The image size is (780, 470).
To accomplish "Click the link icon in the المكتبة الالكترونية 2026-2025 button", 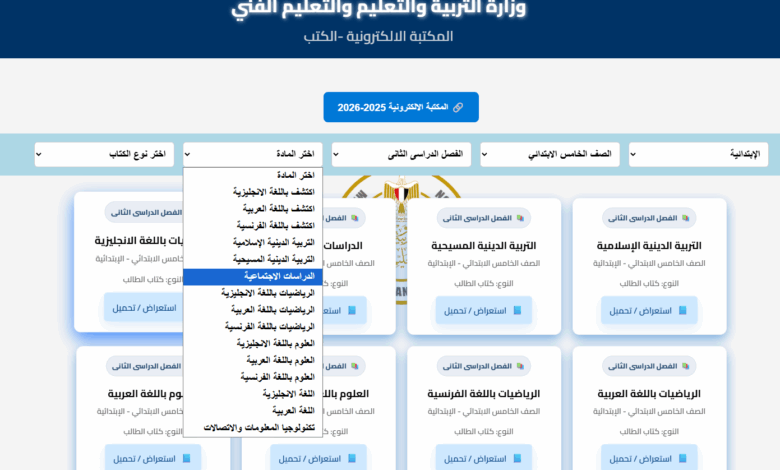I will [x=458, y=107].
